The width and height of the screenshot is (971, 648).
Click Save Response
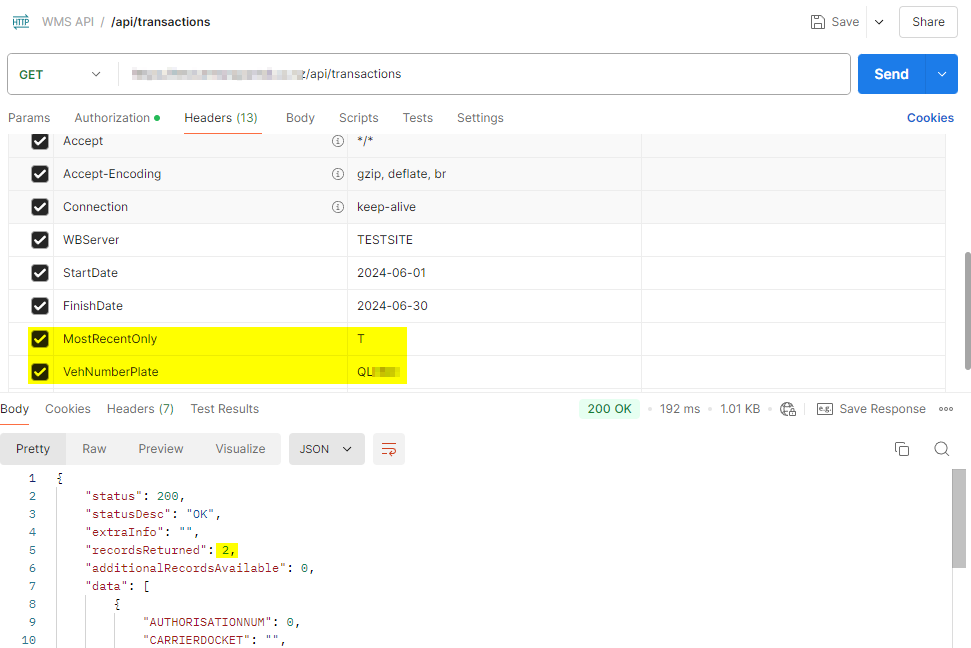pos(882,409)
